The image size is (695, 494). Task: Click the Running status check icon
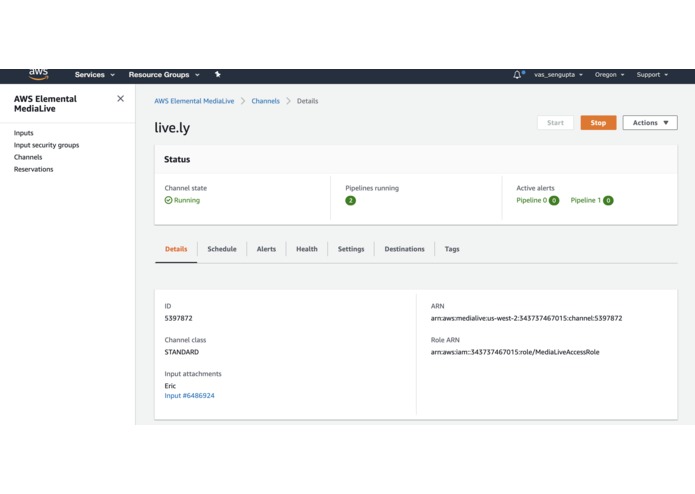[x=168, y=200]
